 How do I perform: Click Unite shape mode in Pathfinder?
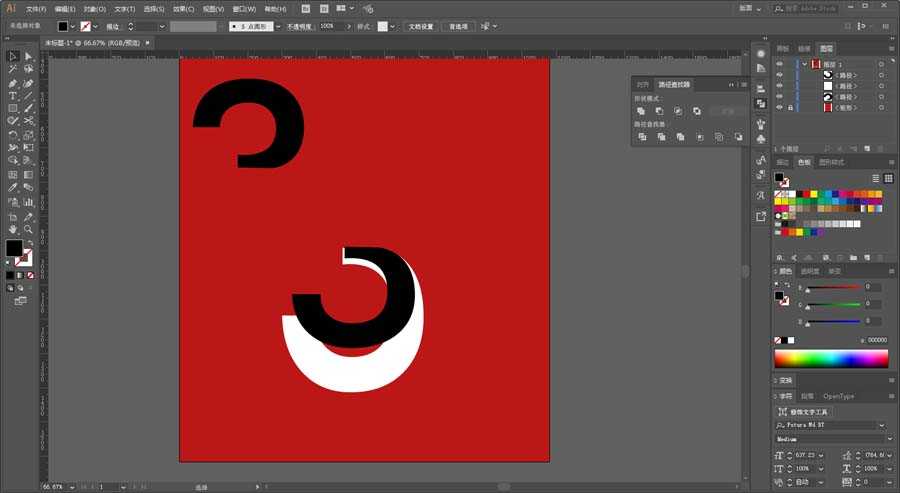point(642,111)
